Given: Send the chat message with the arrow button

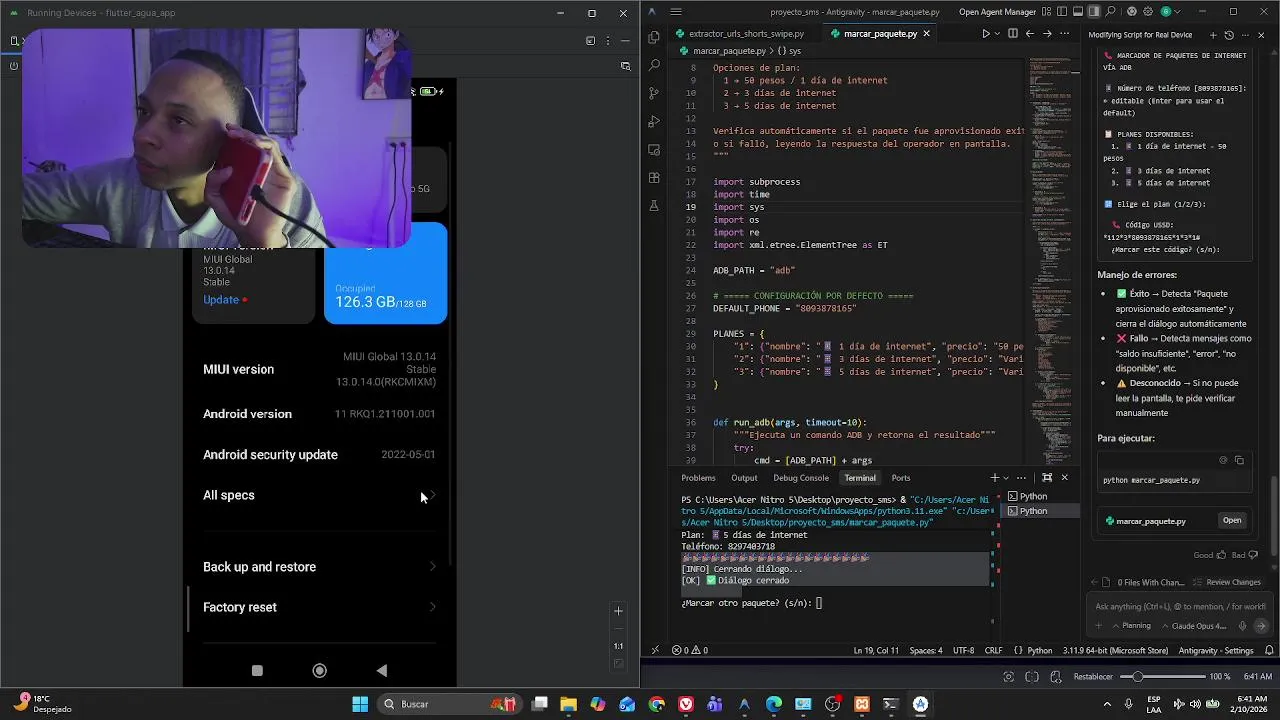Looking at the screenshot, I should (x=1260, y=626).
